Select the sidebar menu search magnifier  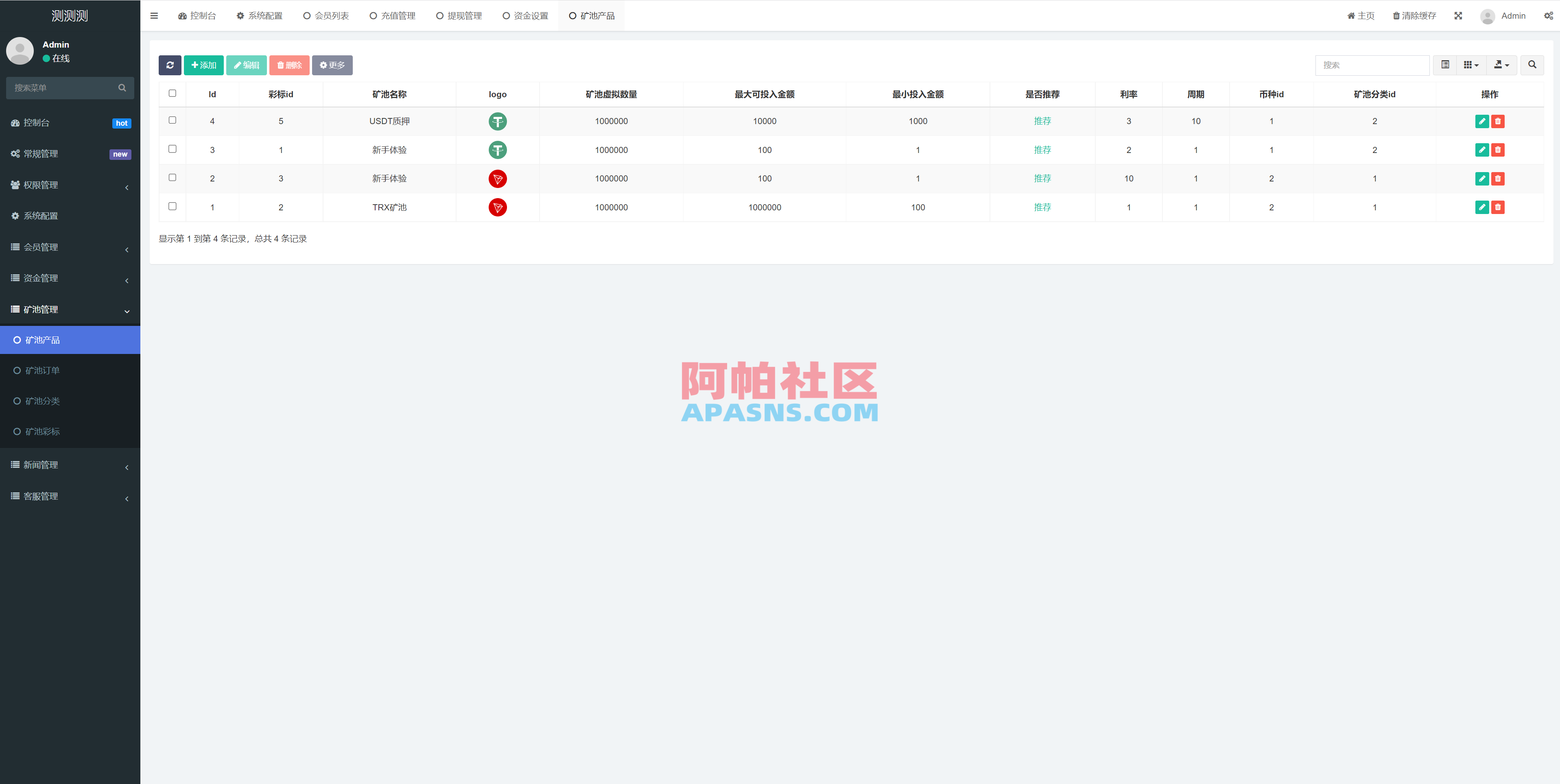pyautogui.click(x=122, y=88)
